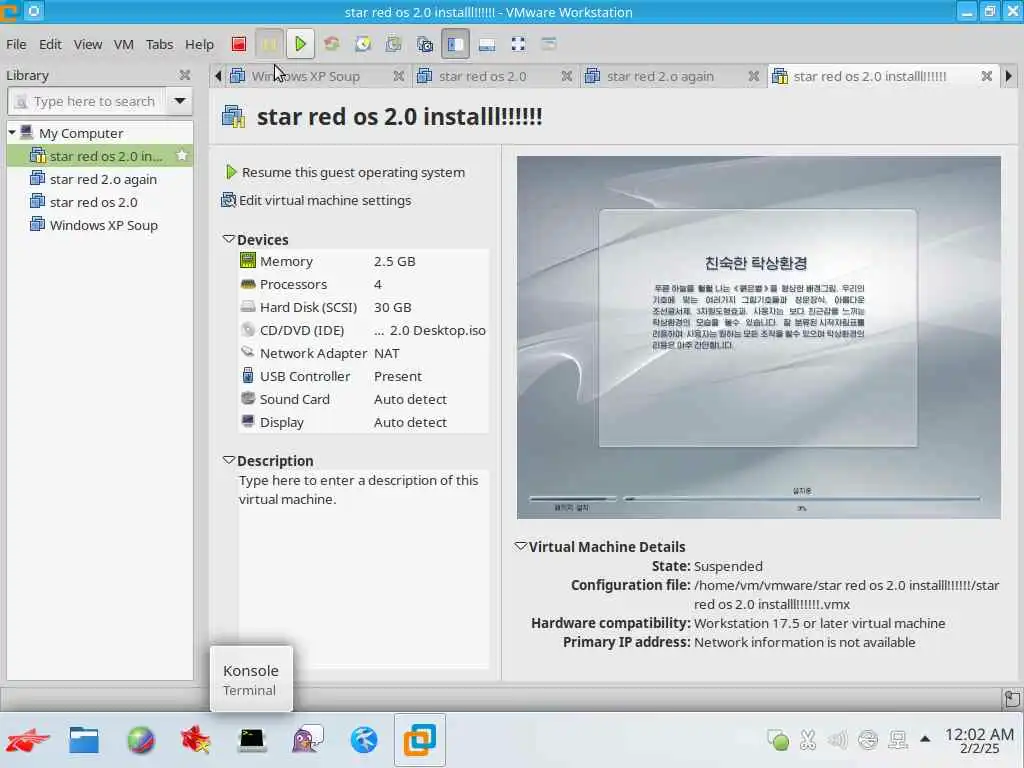Toggle favorite star on selected library VM
This screenshot has height=768, width=1024.
182,155
